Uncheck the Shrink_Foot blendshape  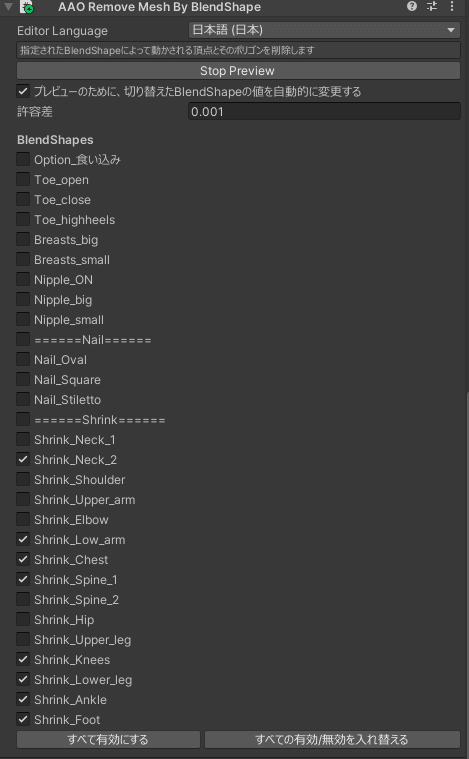pos(23,719)
